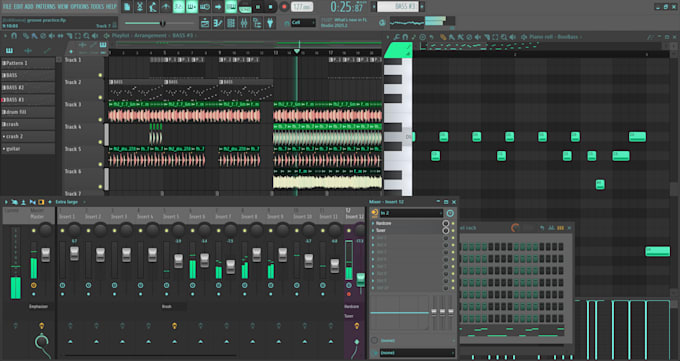The width and height of the screenshot is (680, 361).
Task: Mute Track 1 in the Playlist
Action: pyautogui.click(x=100, y=75)
